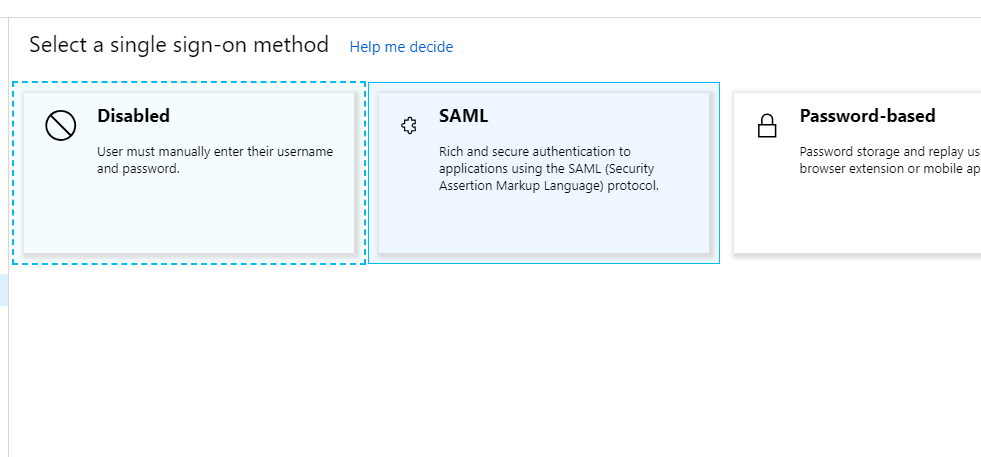Click the dashed focus outline around Disabled
Image resolution: width=981 pixels, height=457 pixels.
pos(188,82)
